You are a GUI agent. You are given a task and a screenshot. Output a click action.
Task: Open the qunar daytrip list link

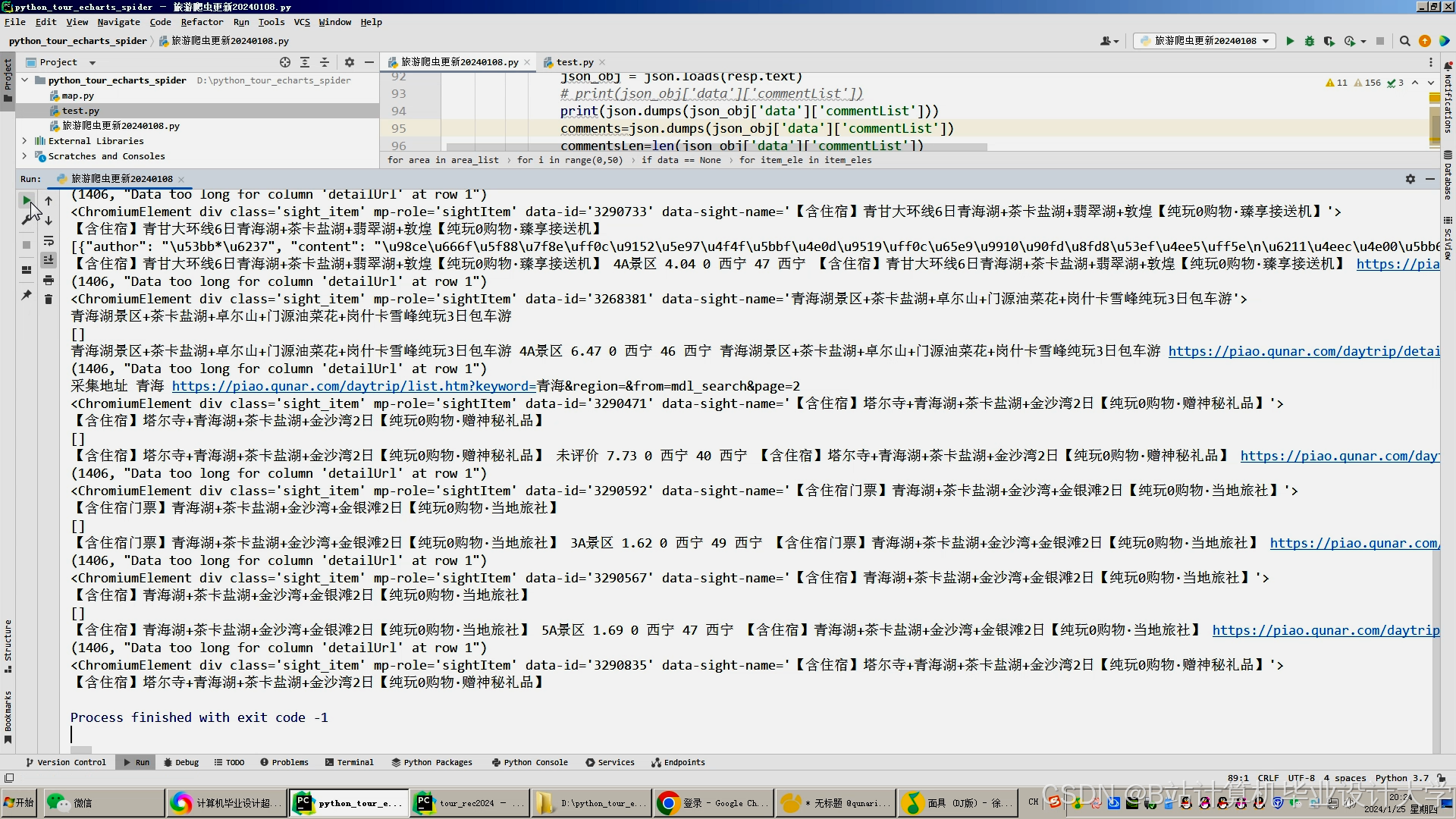[x=353, y=386]
